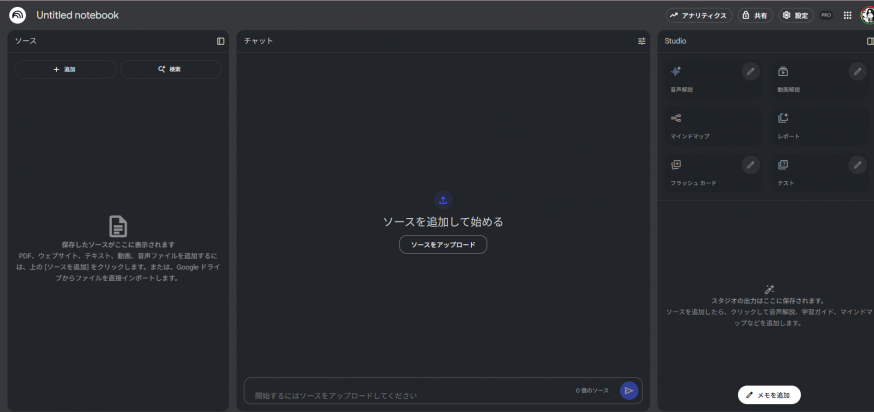Click the pencil icon on フラッシュ カード
Viewport: 874px width, 412px height.
[751, 165]
